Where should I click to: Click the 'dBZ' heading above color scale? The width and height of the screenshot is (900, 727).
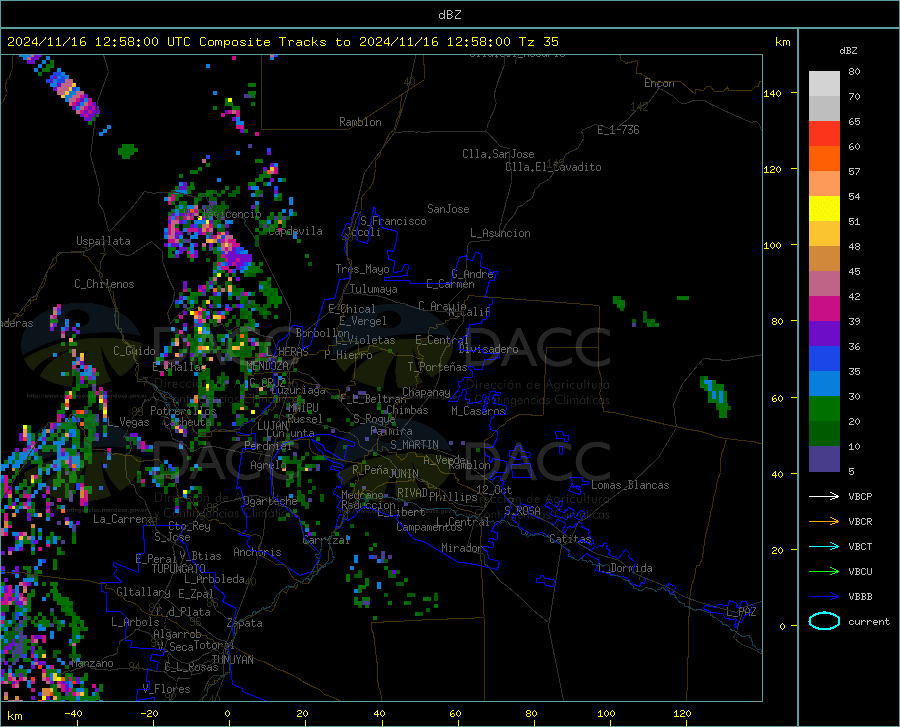(x=848, y=51)
